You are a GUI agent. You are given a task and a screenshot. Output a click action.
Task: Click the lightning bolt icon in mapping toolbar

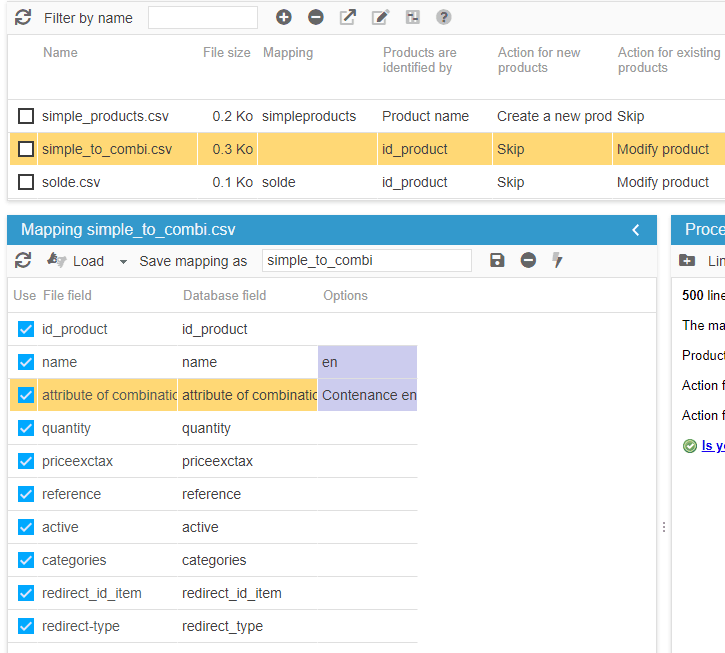click(557, 260)
